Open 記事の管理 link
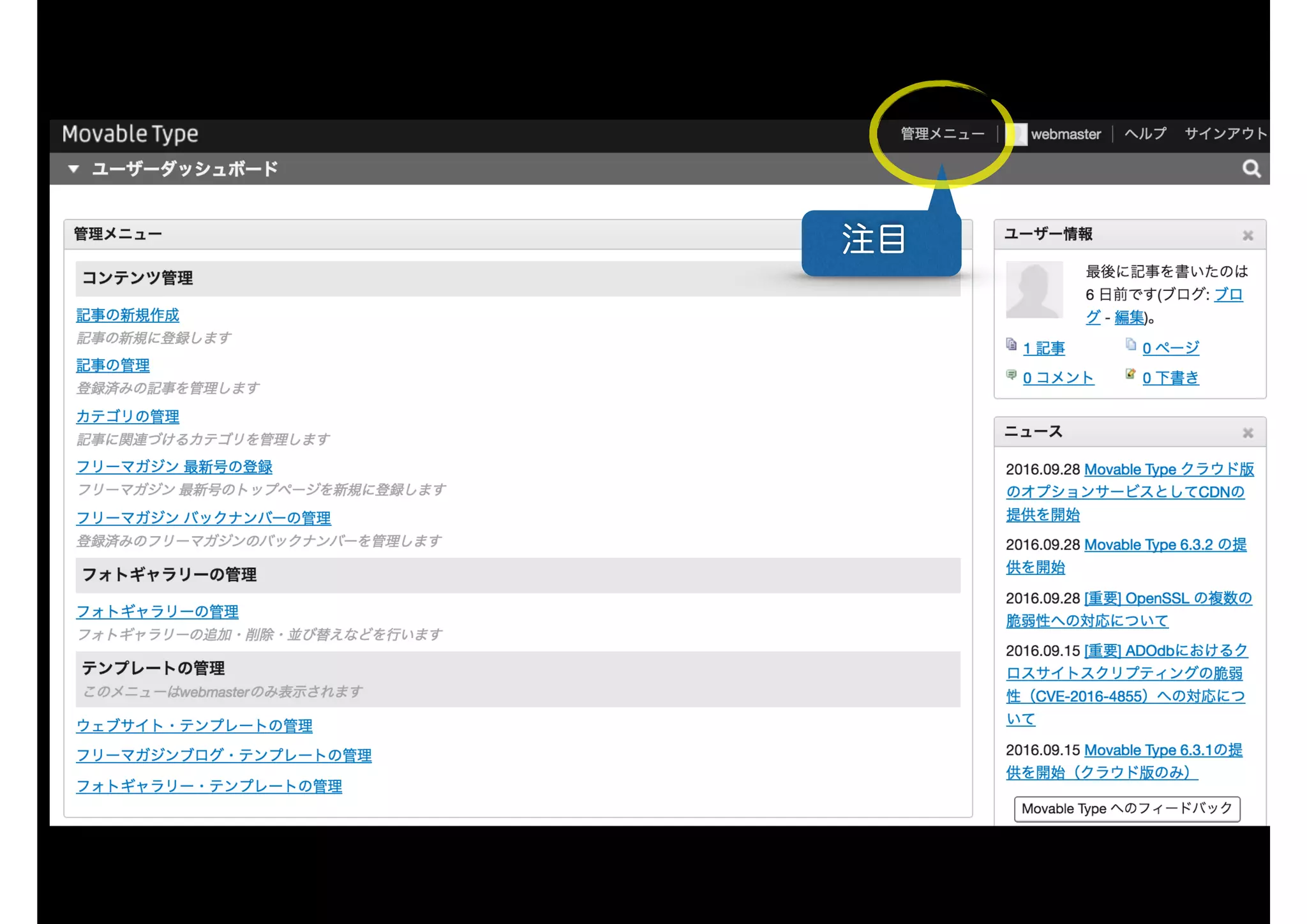 113,366
